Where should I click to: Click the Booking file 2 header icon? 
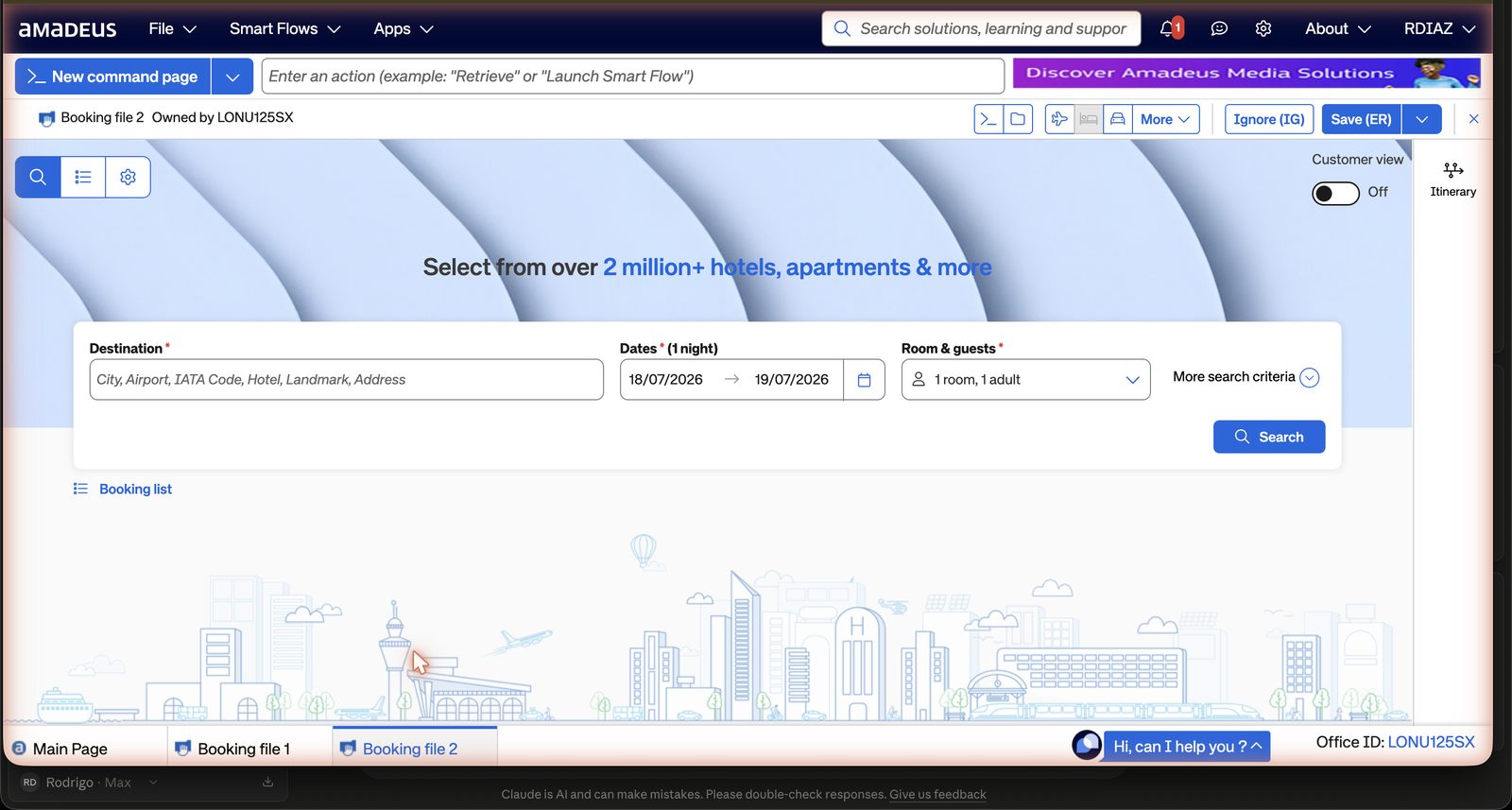point(46,118)
